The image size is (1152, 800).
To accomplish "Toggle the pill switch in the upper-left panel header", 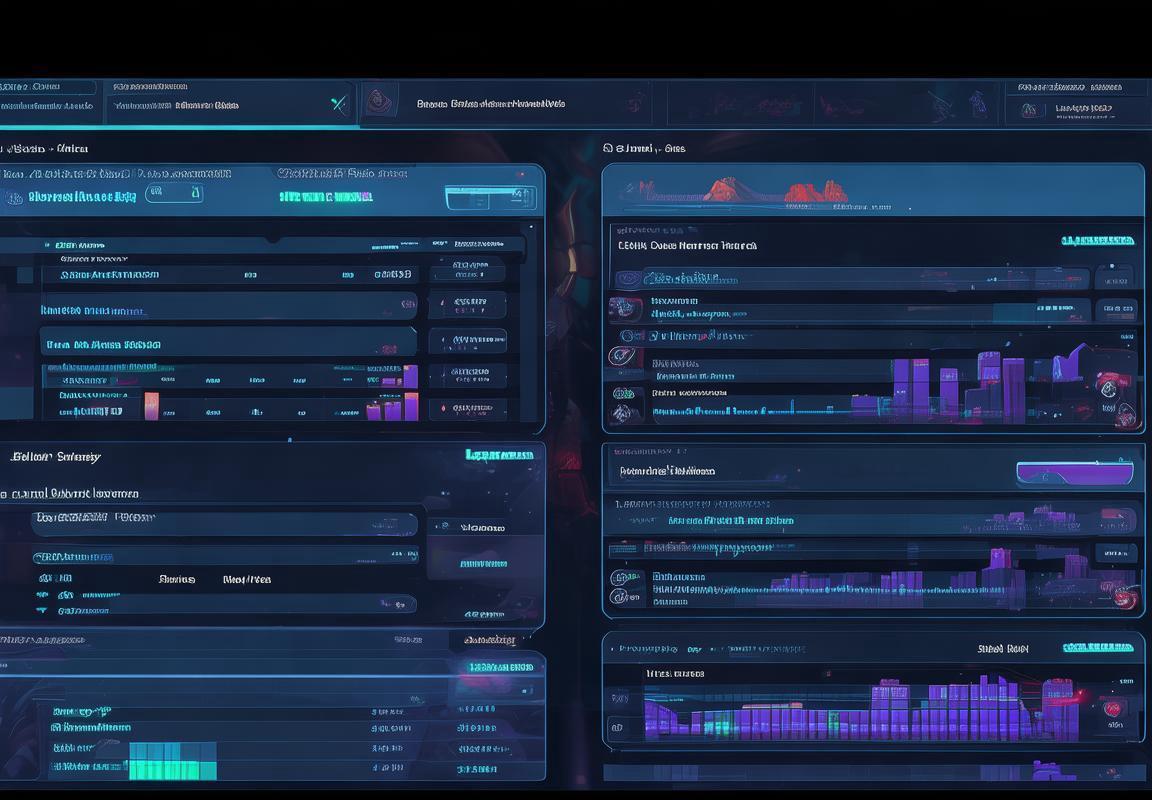I will click(174, 193).
